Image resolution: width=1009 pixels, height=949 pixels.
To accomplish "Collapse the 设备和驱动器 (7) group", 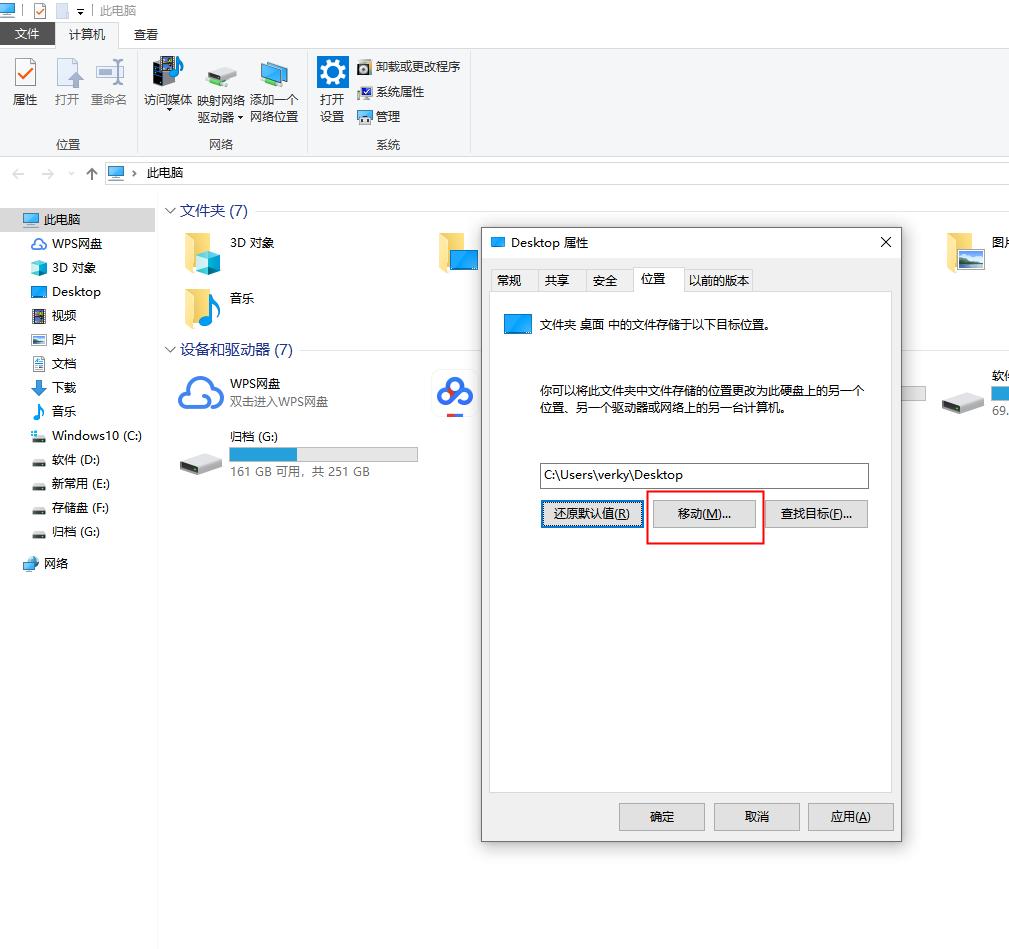I will coord(170,349).
